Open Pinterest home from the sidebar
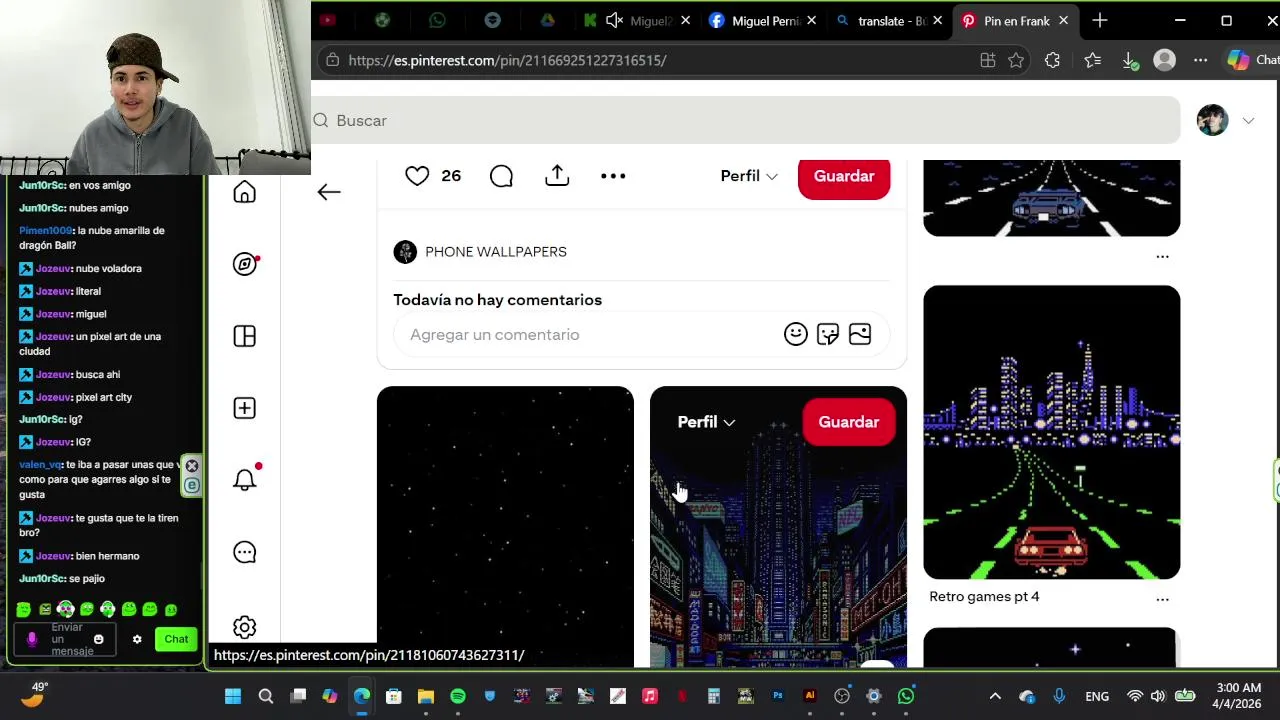1280x720 pixels. coord(245,192)
